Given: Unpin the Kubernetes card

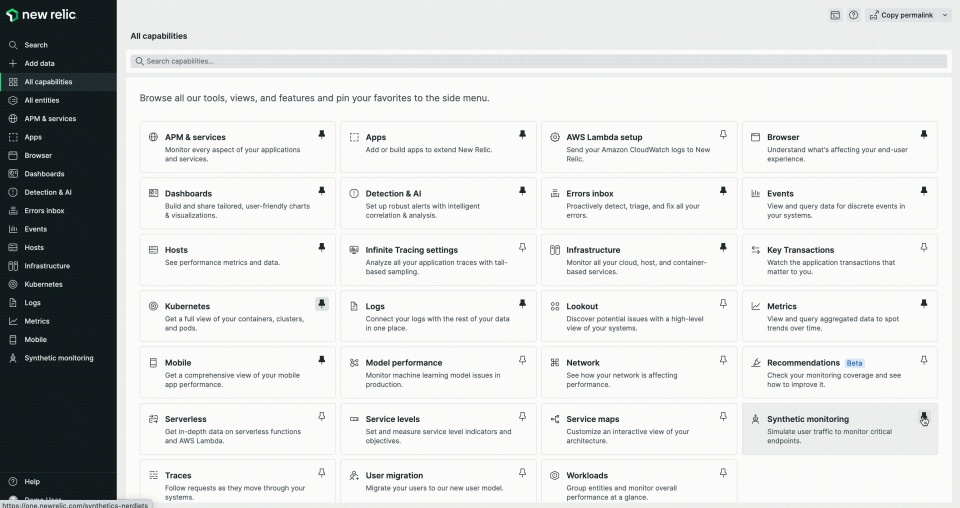Looking at the screenshot, I should point(321,304).
